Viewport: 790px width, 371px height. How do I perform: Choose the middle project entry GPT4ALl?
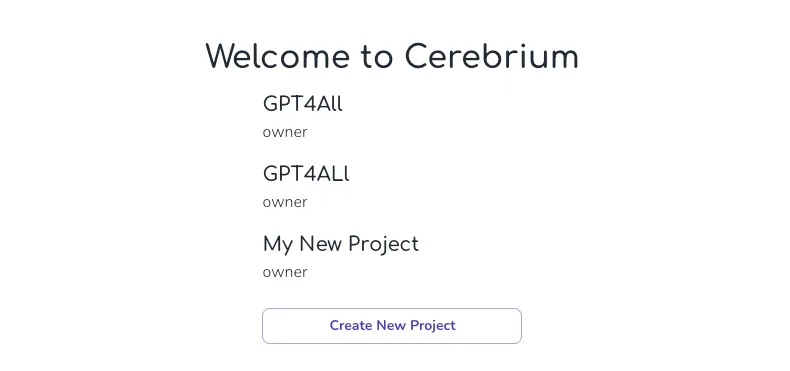point(306,174)
